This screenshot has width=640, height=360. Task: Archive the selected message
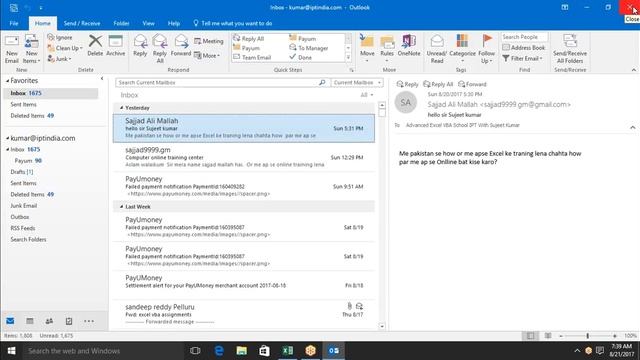[116, 46]
